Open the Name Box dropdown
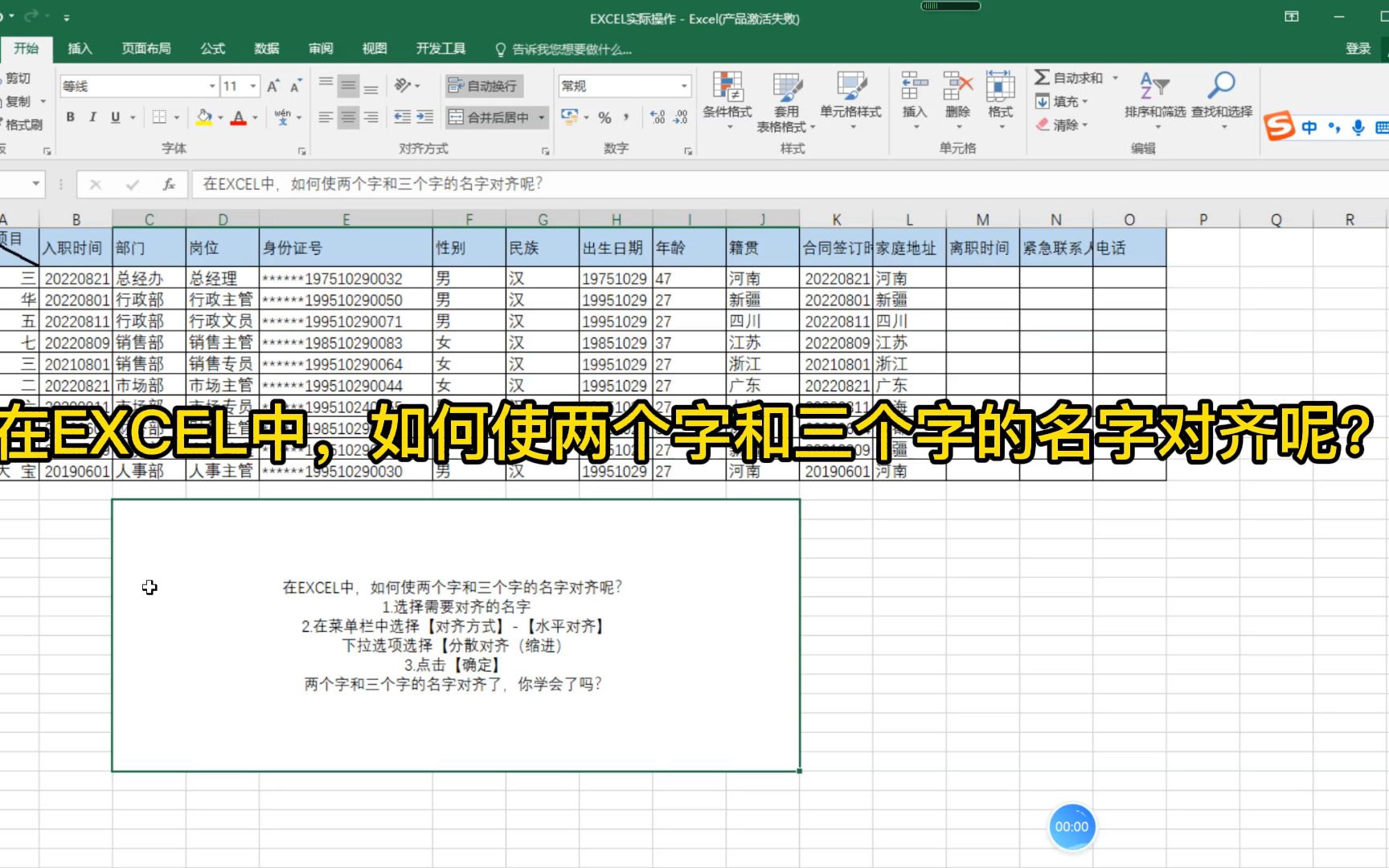Screen dimensions: 1389x868 [36, 184]
